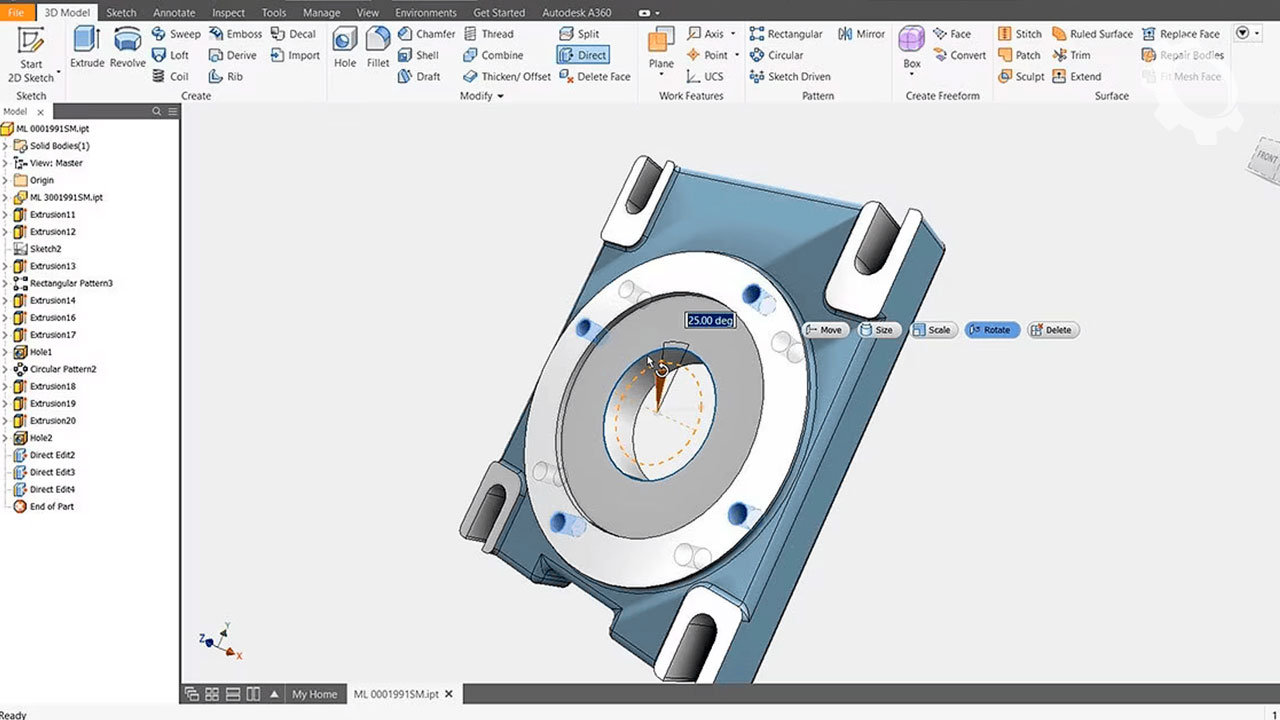Image resolution: width=1280 pixels, height=720 pixels.
Task: Expand the Solid Bodies(1) node
Action: [5, 146]
